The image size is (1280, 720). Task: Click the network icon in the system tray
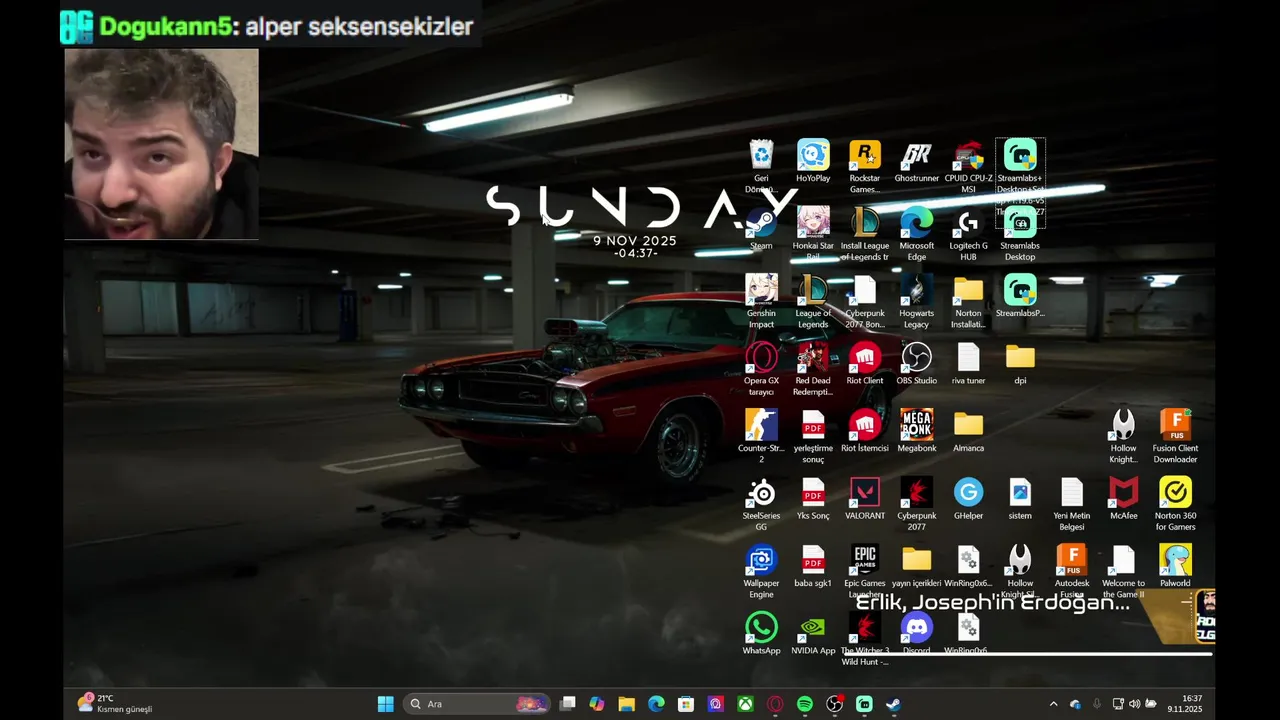click(1118, 704)
